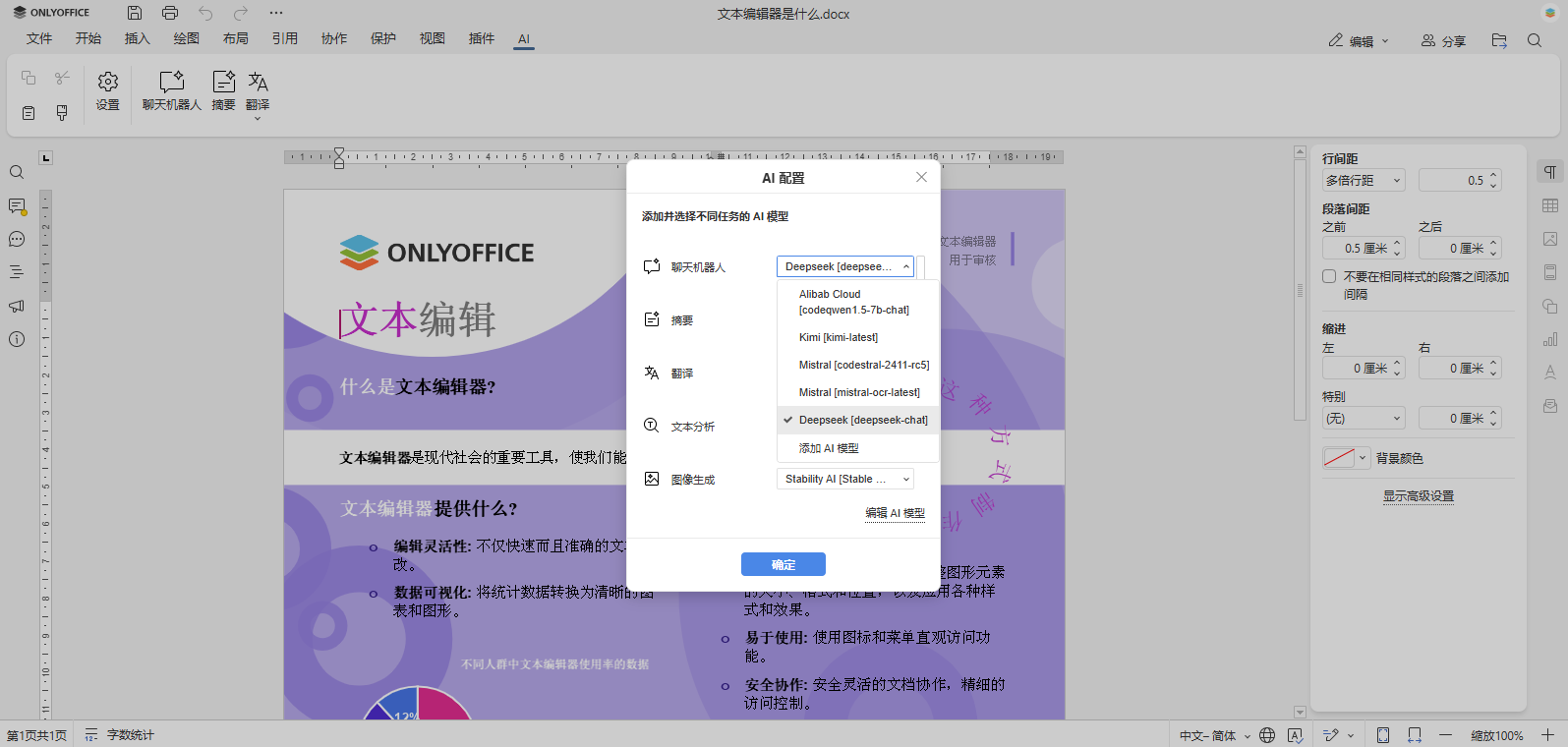Click the globe language icon in status bar
1568x747 pixels.
click(1267, 735)
